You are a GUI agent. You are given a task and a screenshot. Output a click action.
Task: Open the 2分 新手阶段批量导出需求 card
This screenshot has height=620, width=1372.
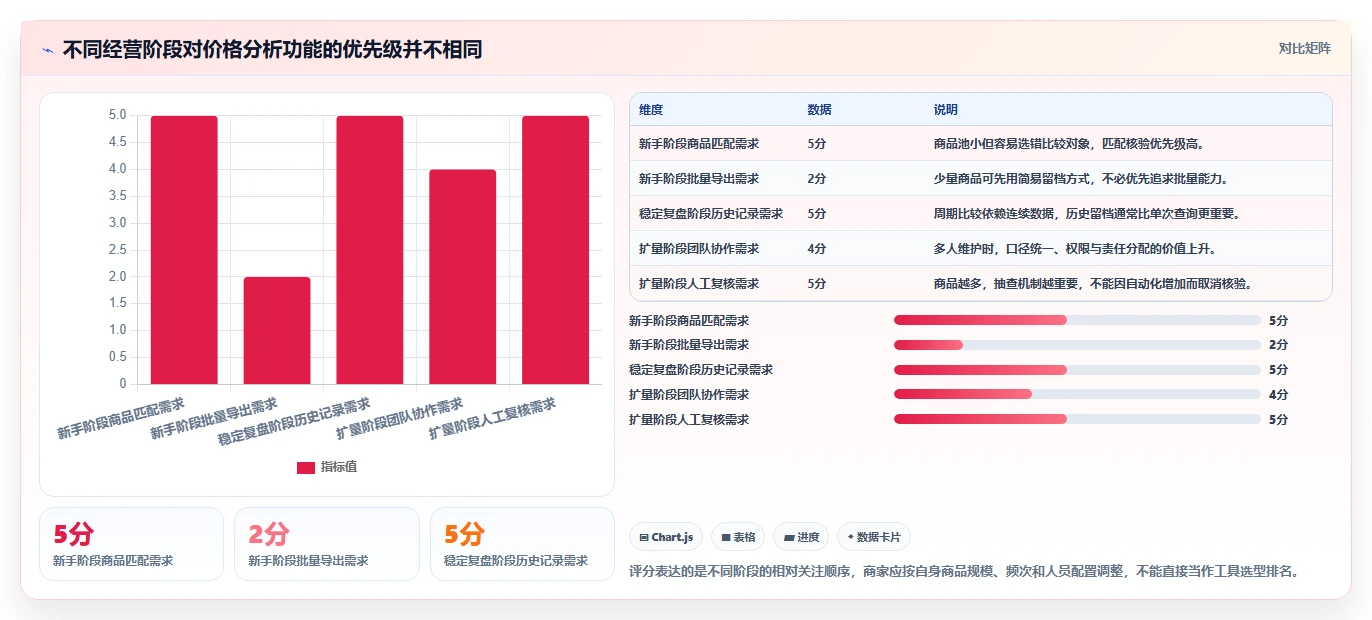pos(327,544)
